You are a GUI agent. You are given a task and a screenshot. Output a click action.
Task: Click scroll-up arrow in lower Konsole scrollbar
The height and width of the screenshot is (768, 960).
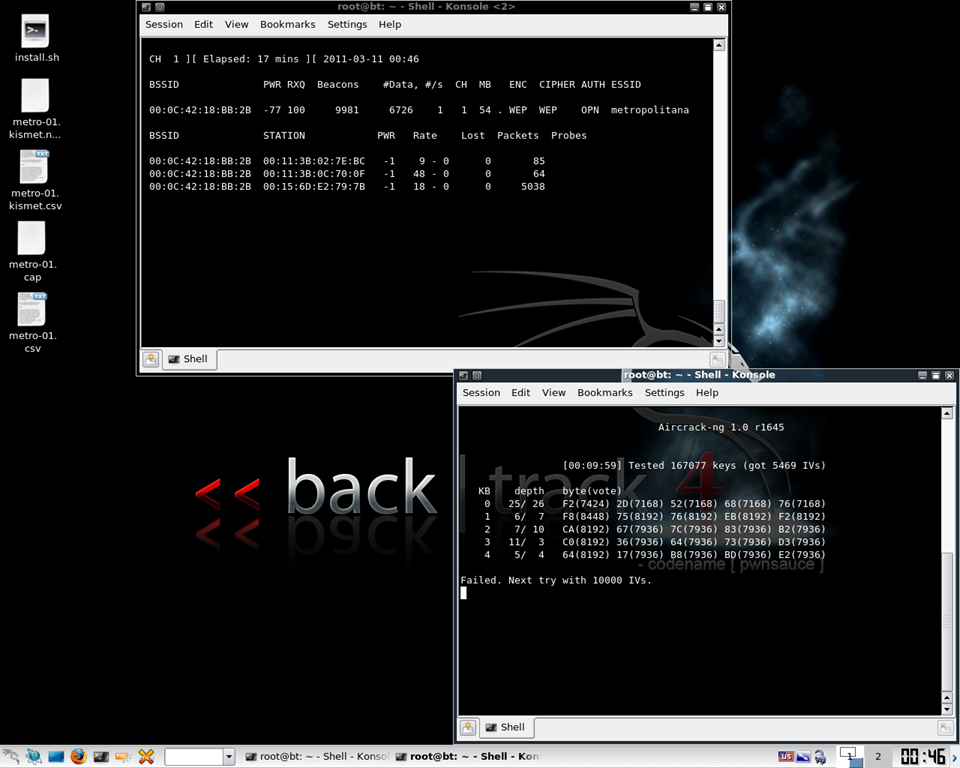pyautogui.click(x=947, y=413)
